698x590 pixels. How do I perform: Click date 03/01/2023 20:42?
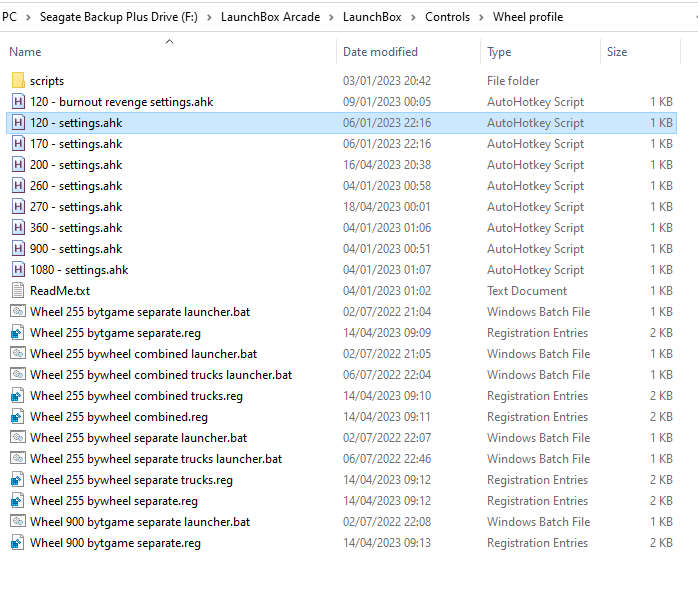(387, 81)
